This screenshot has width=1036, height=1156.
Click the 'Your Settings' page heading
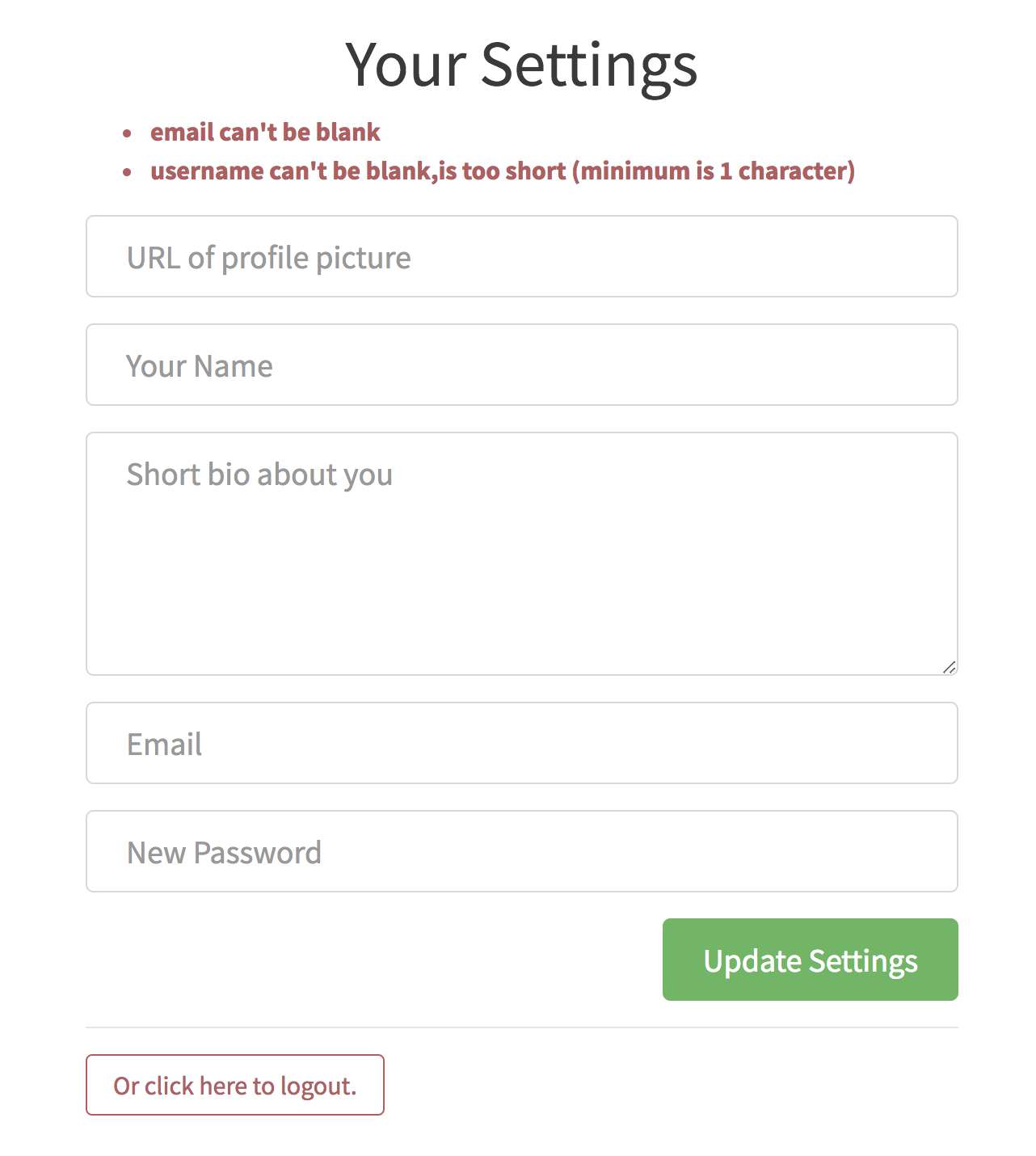(521, 65)
